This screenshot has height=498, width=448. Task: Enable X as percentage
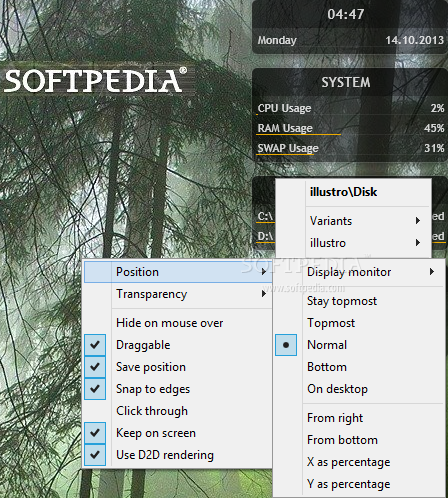360,462
